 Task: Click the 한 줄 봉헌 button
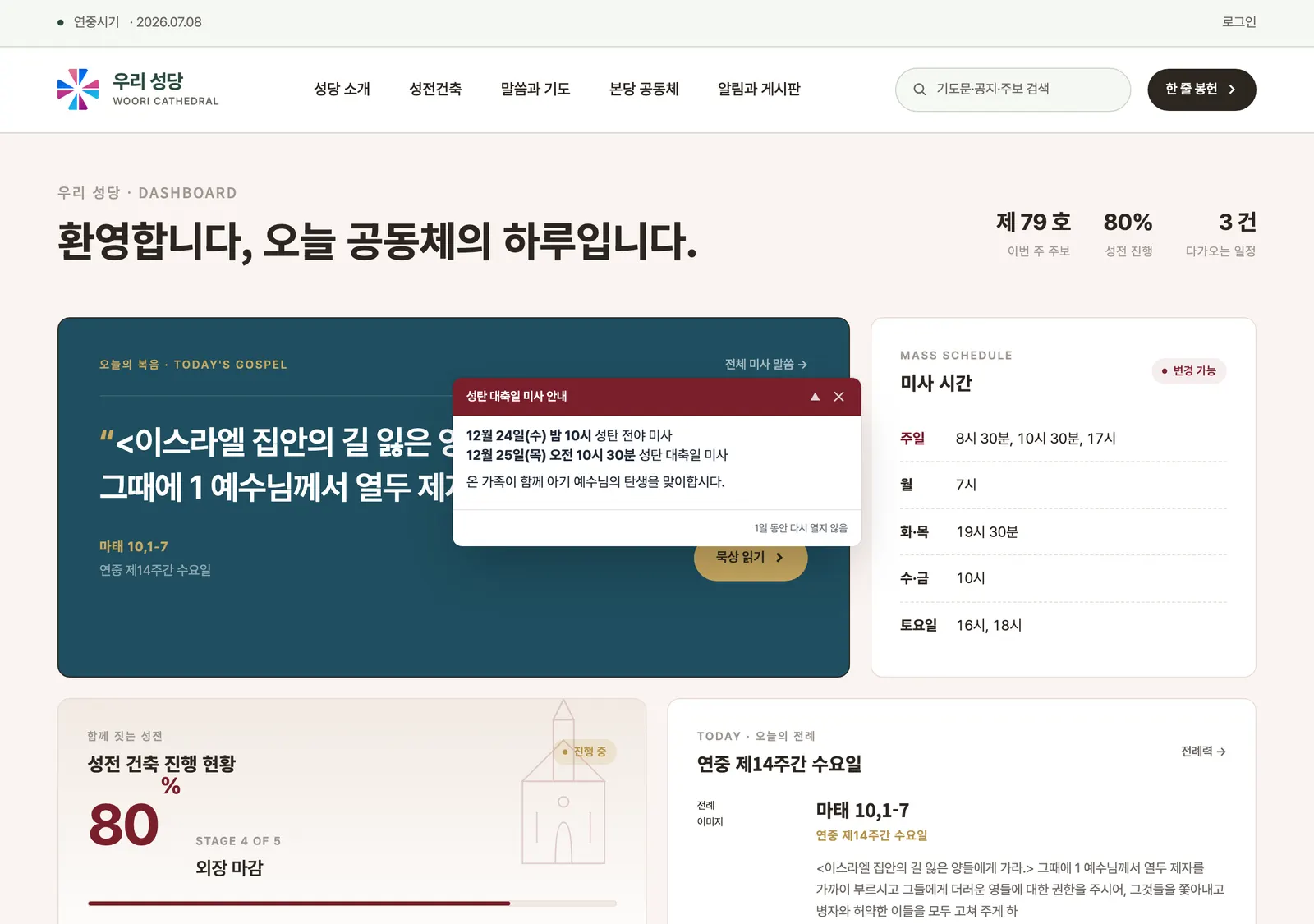(x=1201, y=90)
